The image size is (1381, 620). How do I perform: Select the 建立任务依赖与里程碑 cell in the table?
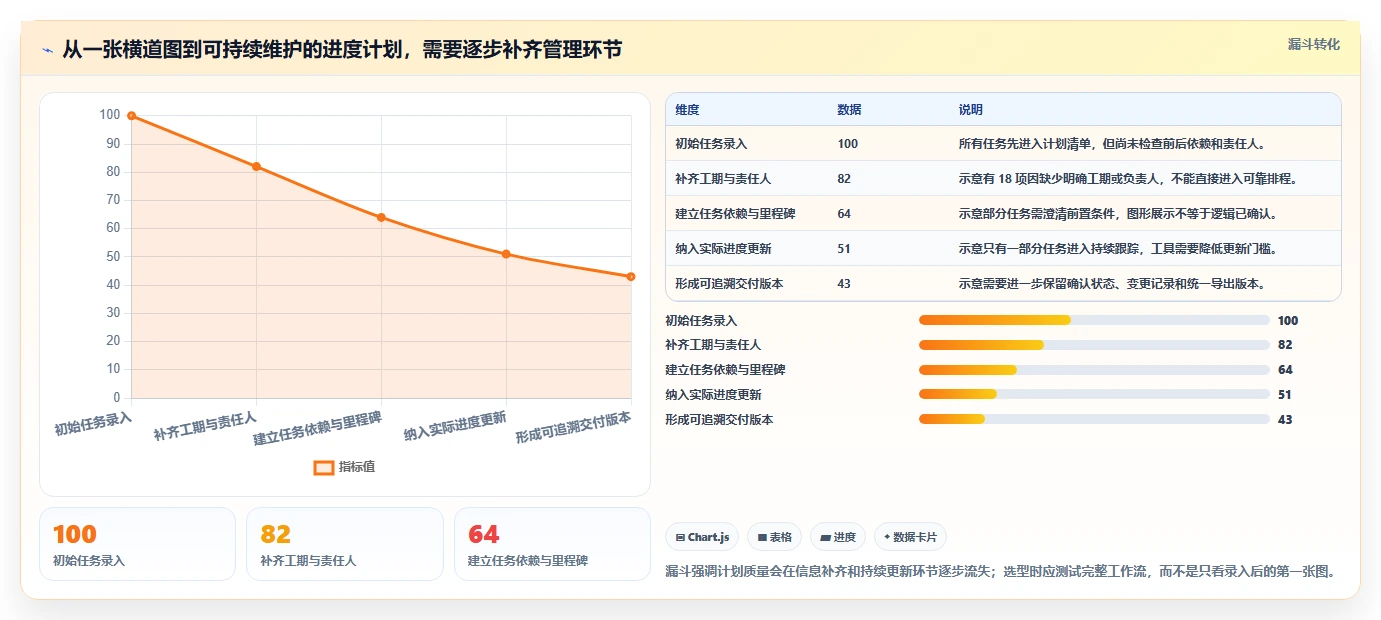(x=735, y=214)
